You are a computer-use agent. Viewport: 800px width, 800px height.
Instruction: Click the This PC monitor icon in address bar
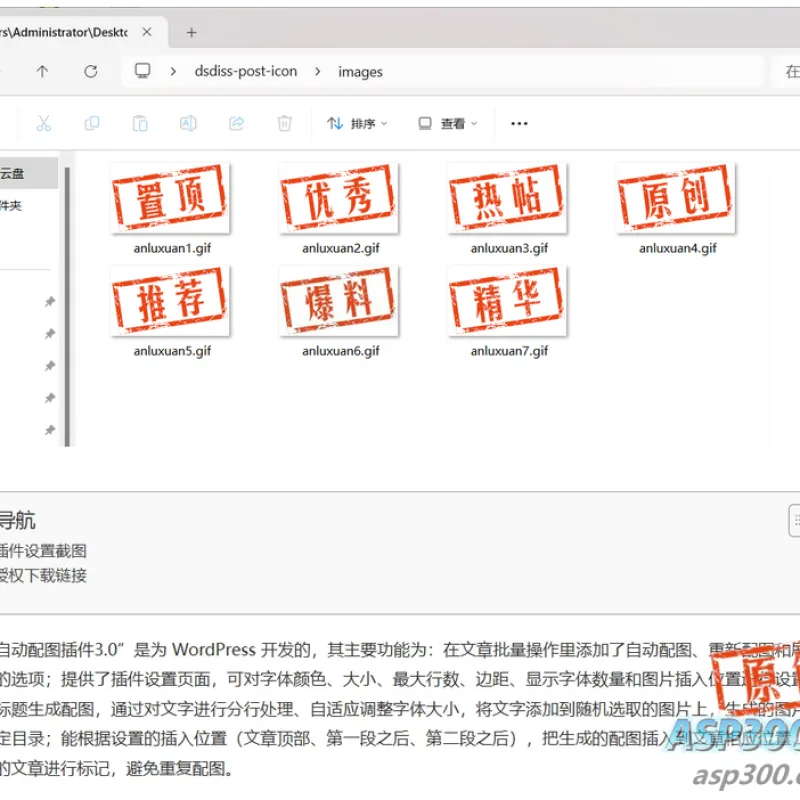click(x=142, y=71)
